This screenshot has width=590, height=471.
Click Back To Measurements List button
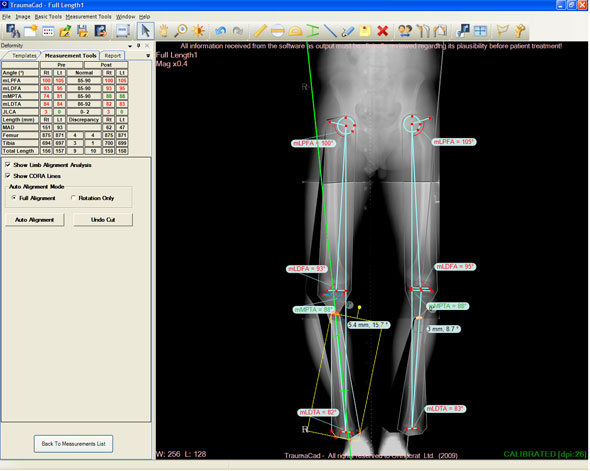(x=73, y=444)
